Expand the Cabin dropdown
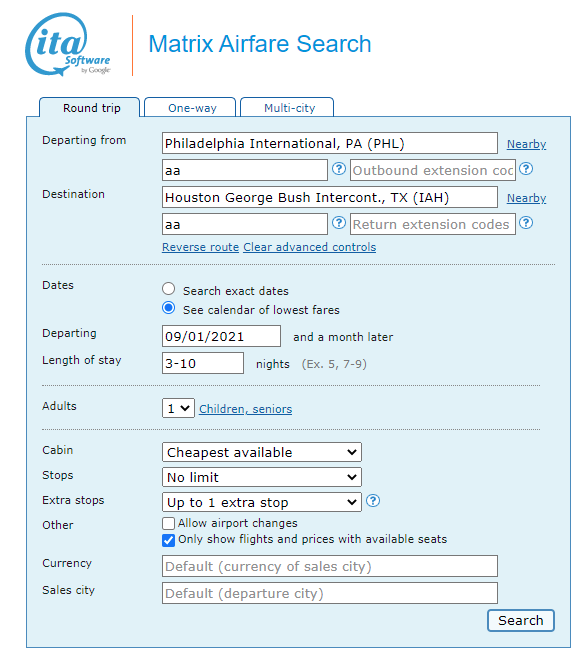This screenshot has height=663, width=579. tap(261, 452)
